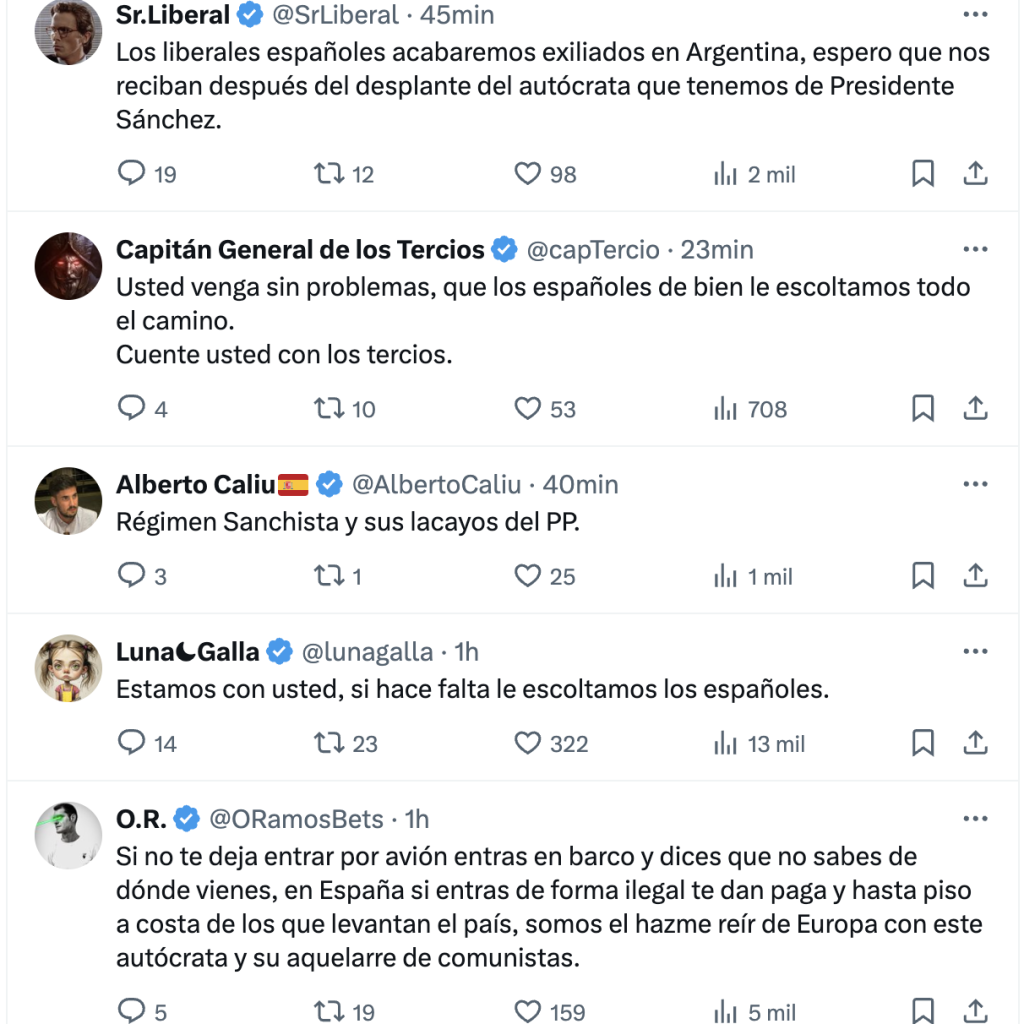Share Capitán General de los Tercios' tweet
The width and height of the screenshot is (1024, 1024).
975,408
